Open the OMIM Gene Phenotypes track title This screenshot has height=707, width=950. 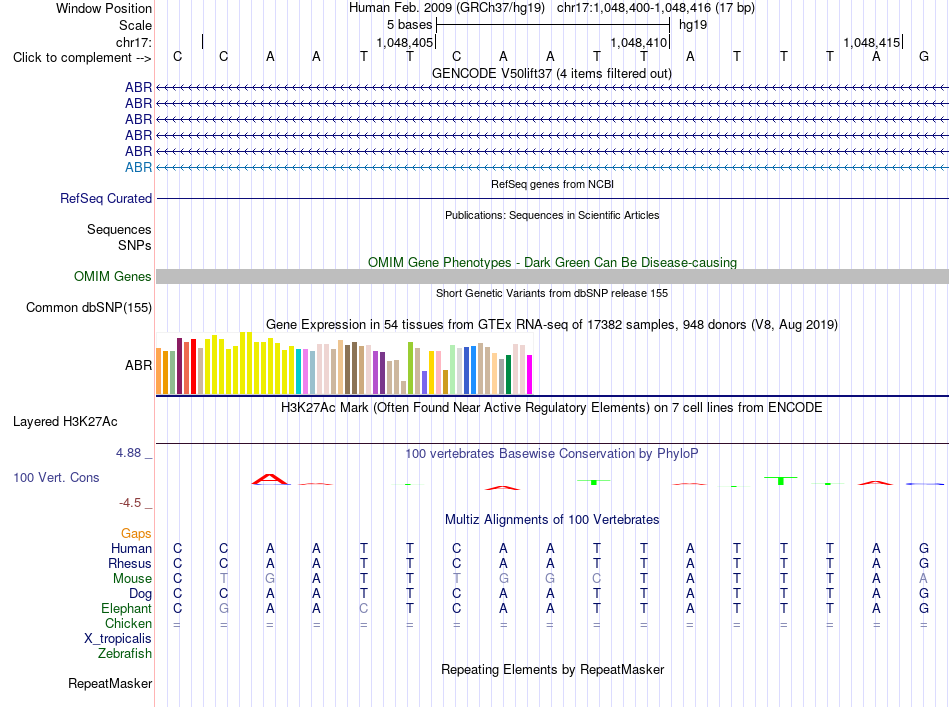coord(552,262)
